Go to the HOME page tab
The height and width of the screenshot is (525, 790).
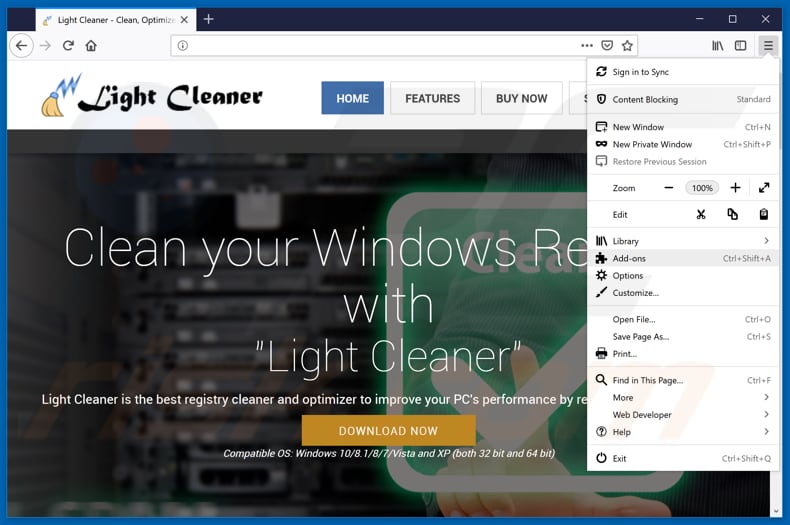coord(352,98)
